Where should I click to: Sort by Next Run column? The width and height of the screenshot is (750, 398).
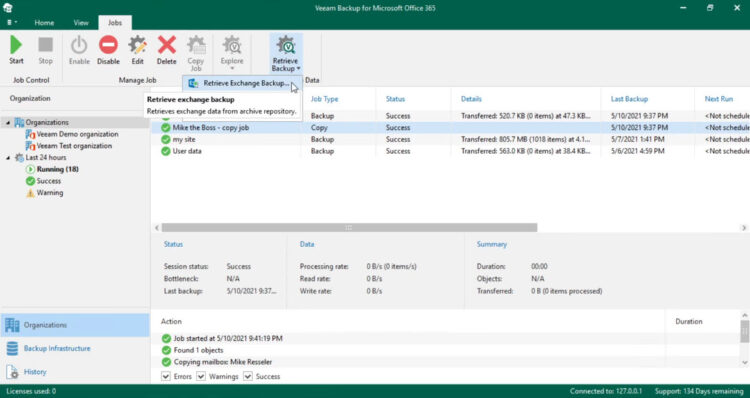718,99
